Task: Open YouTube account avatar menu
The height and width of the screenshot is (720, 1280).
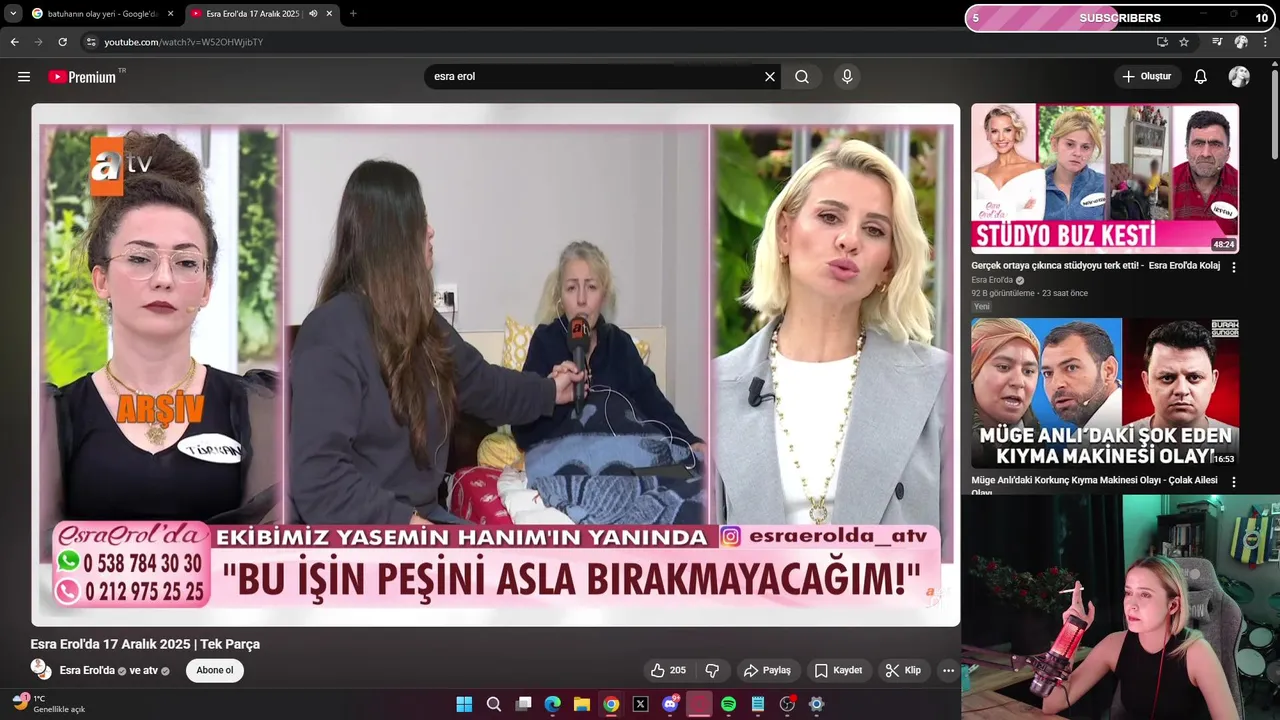Action: click(1239, 77)
